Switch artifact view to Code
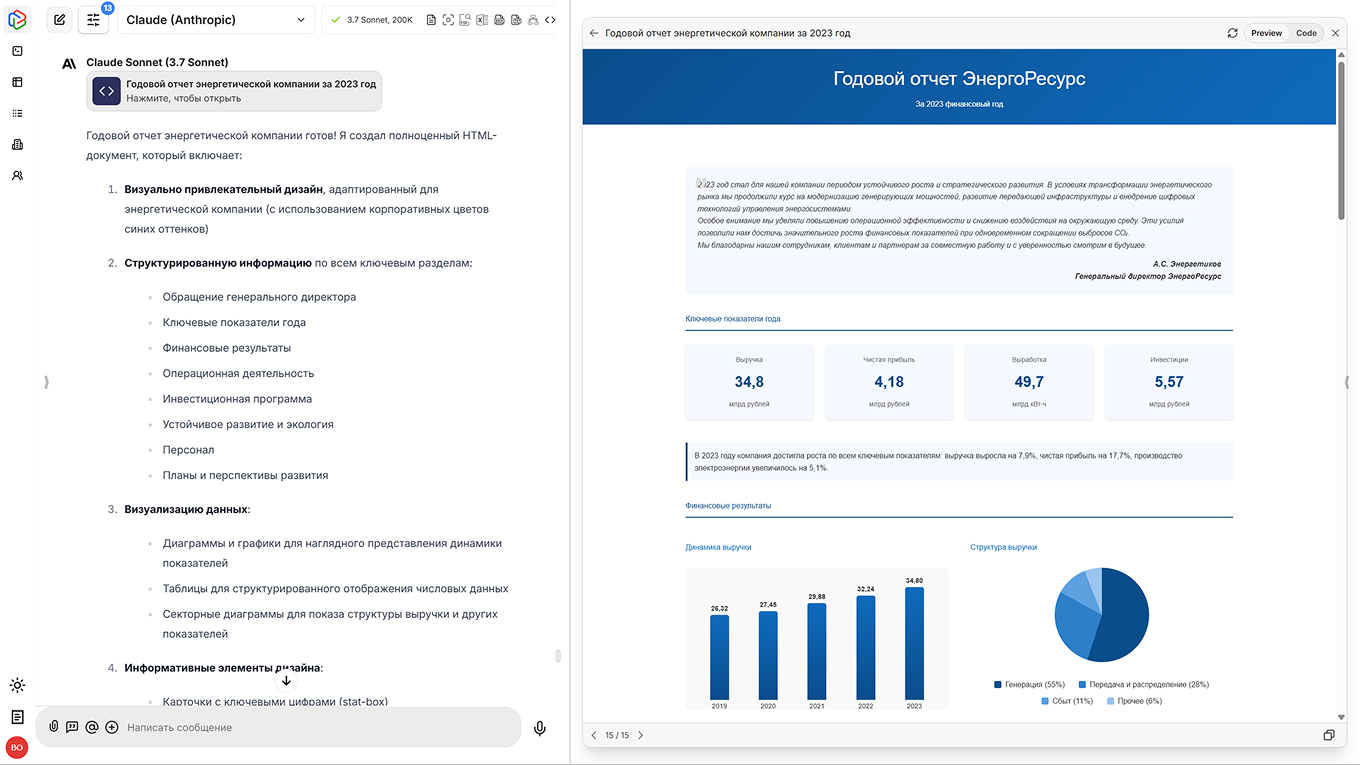 click(1306, 33)
